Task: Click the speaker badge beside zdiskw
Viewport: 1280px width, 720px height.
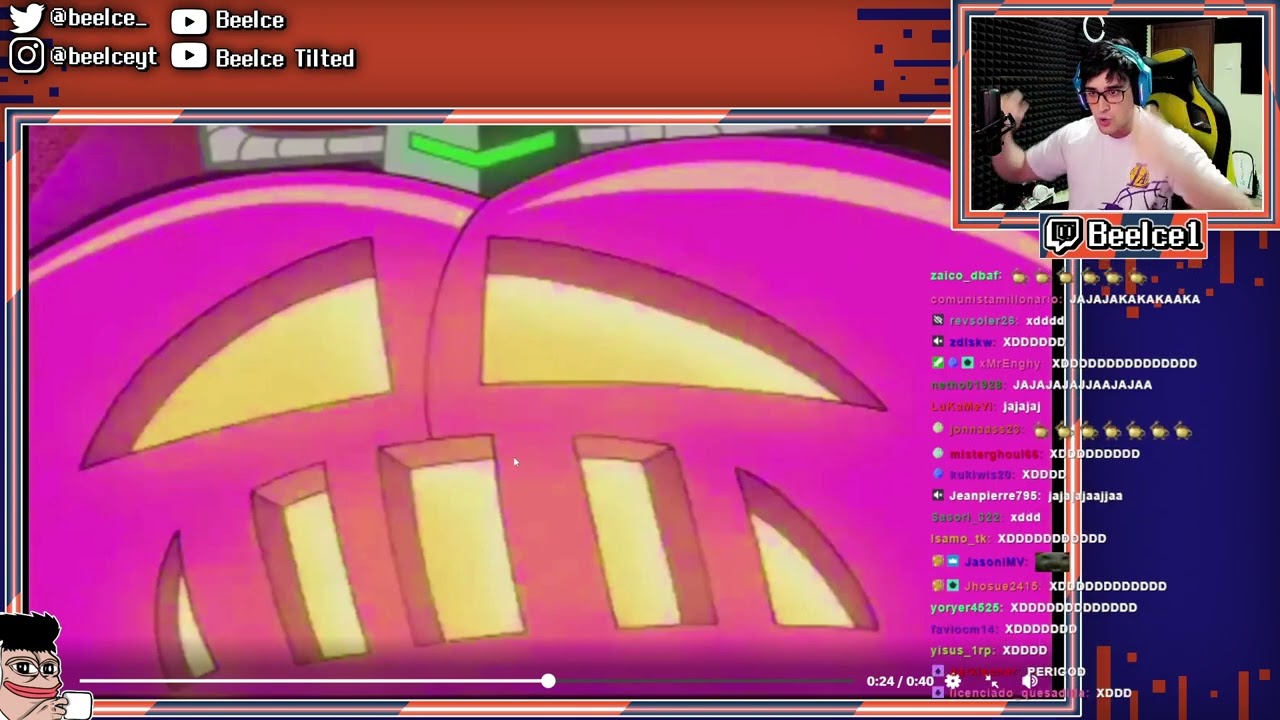Action: (x=937, y=342)
